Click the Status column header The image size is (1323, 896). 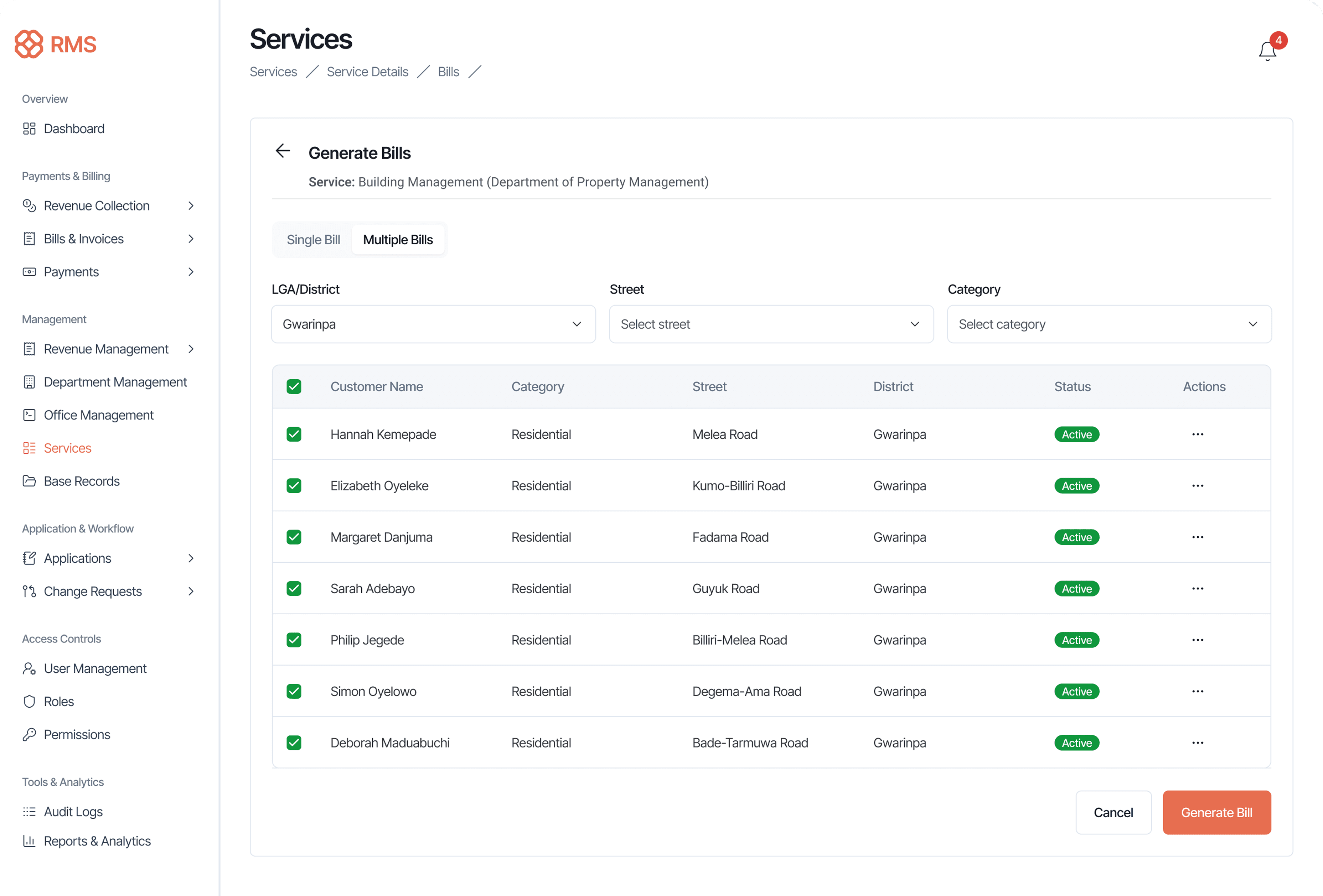[1073, 387]
